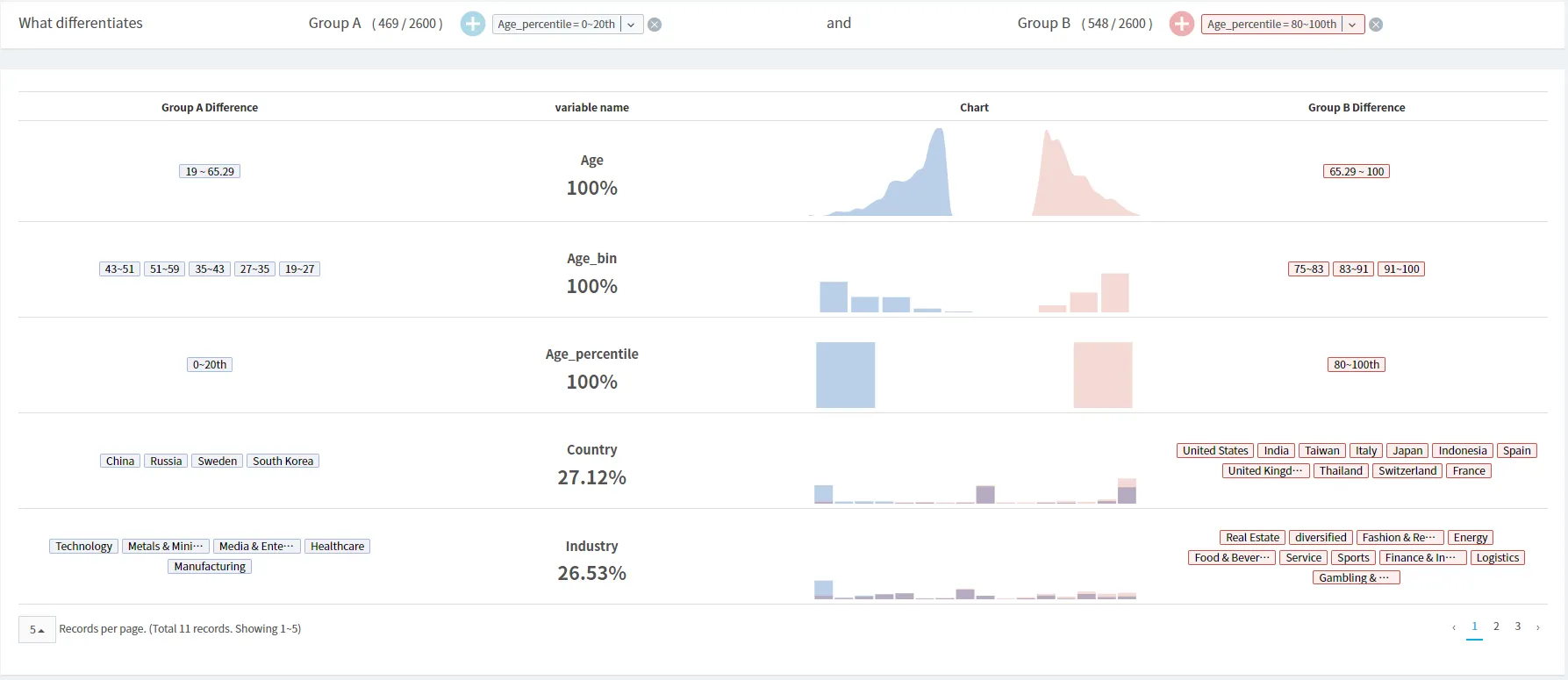Select the Real Estate industry tag
Image resolution: width=1568 pixels, height=680 pixels.
(x=1253, y=538)
